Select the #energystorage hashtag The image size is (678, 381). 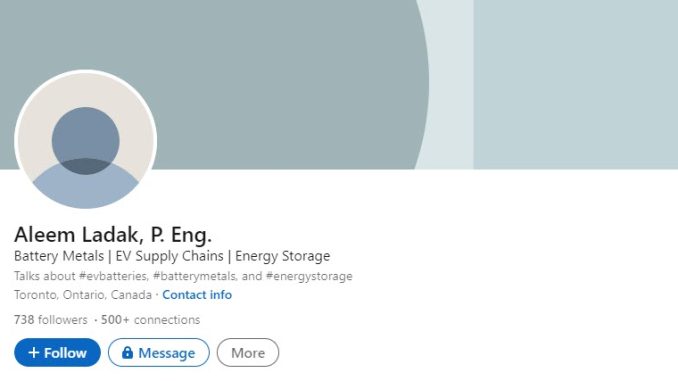click(x=309, y=276)
